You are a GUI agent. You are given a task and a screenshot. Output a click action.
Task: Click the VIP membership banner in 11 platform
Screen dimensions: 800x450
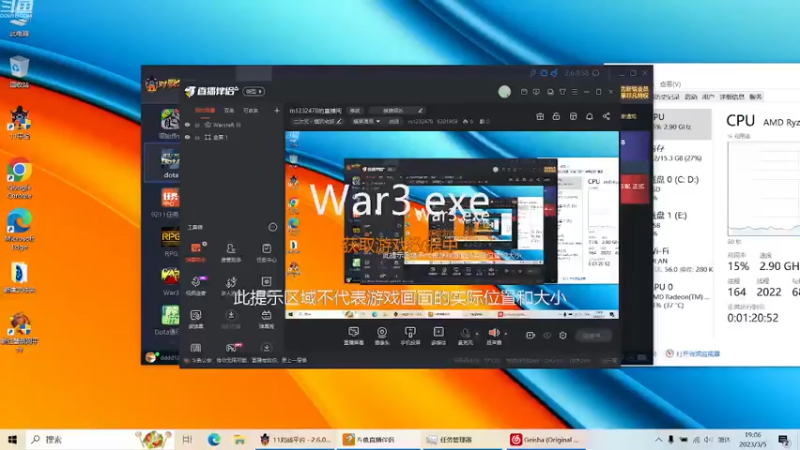point(634,92)
